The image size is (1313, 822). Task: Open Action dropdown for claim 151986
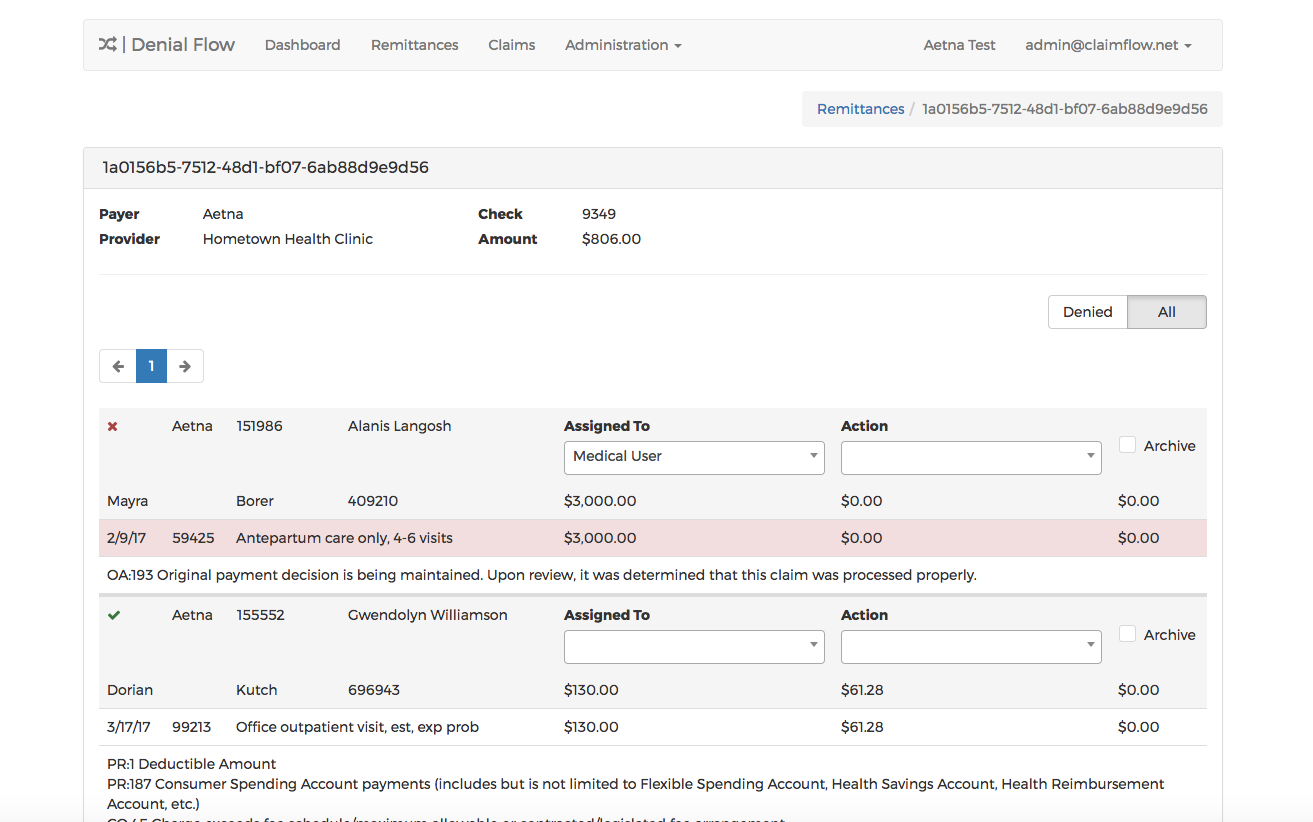coord(971,457)
